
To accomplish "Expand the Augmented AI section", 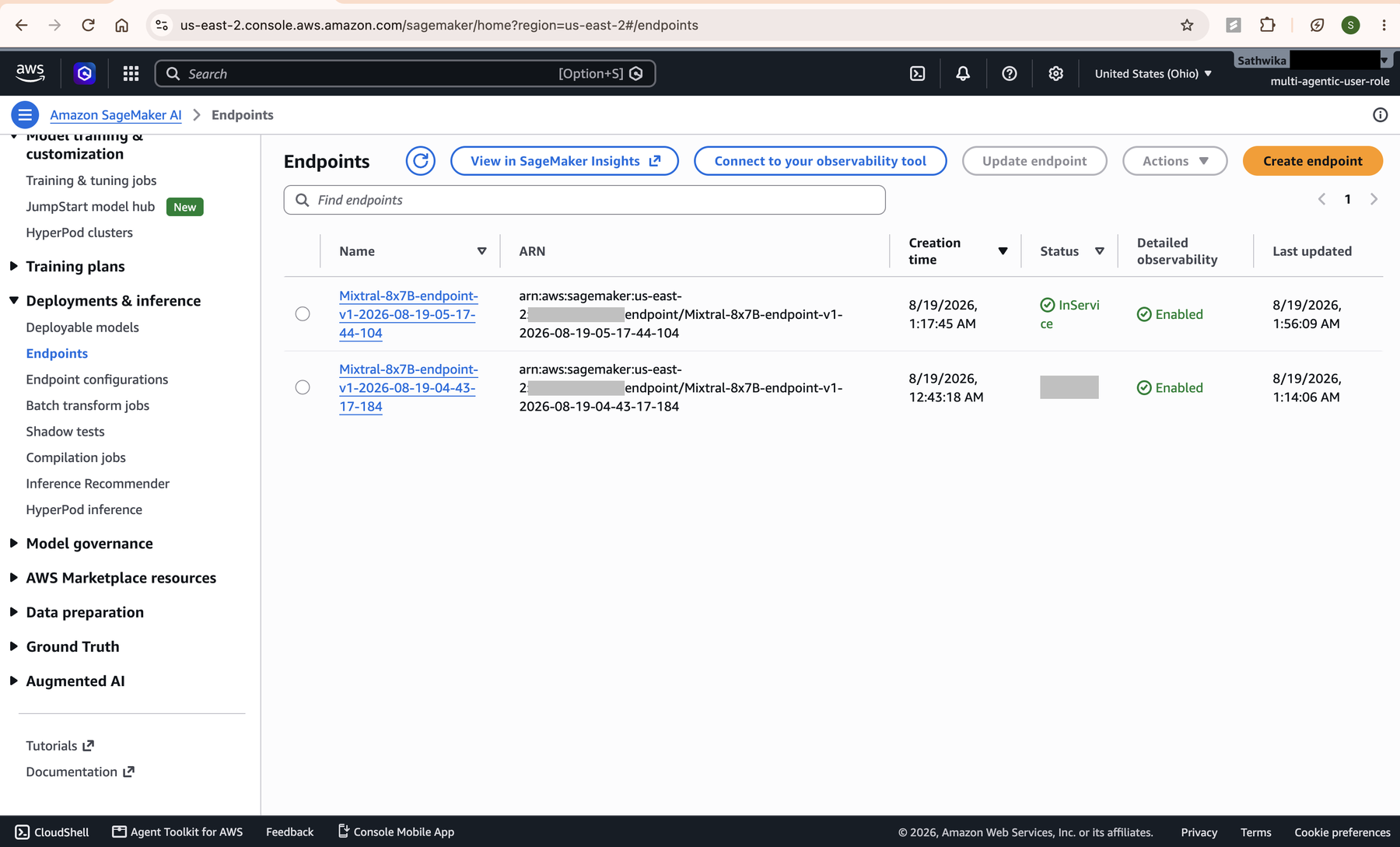I will (x=14, y=681).
